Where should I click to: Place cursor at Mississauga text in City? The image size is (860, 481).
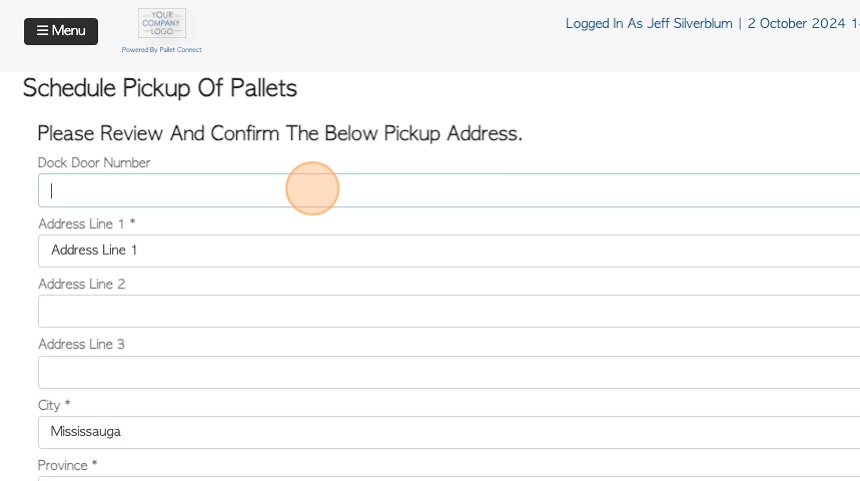(x=86, y=432)
